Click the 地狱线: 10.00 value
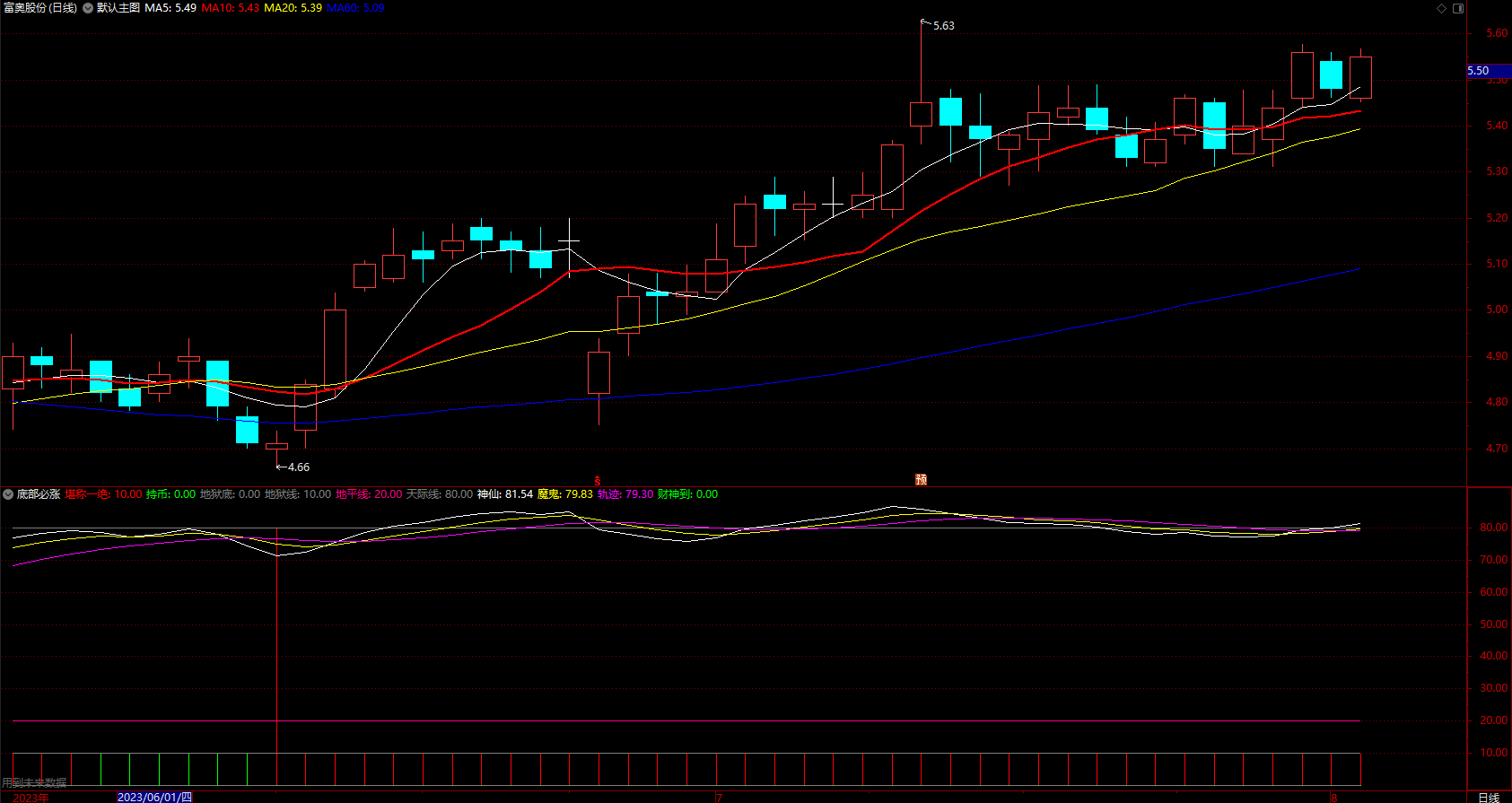Image resolution: width=1512 pixels, height=803 pixels. [298, 494]
